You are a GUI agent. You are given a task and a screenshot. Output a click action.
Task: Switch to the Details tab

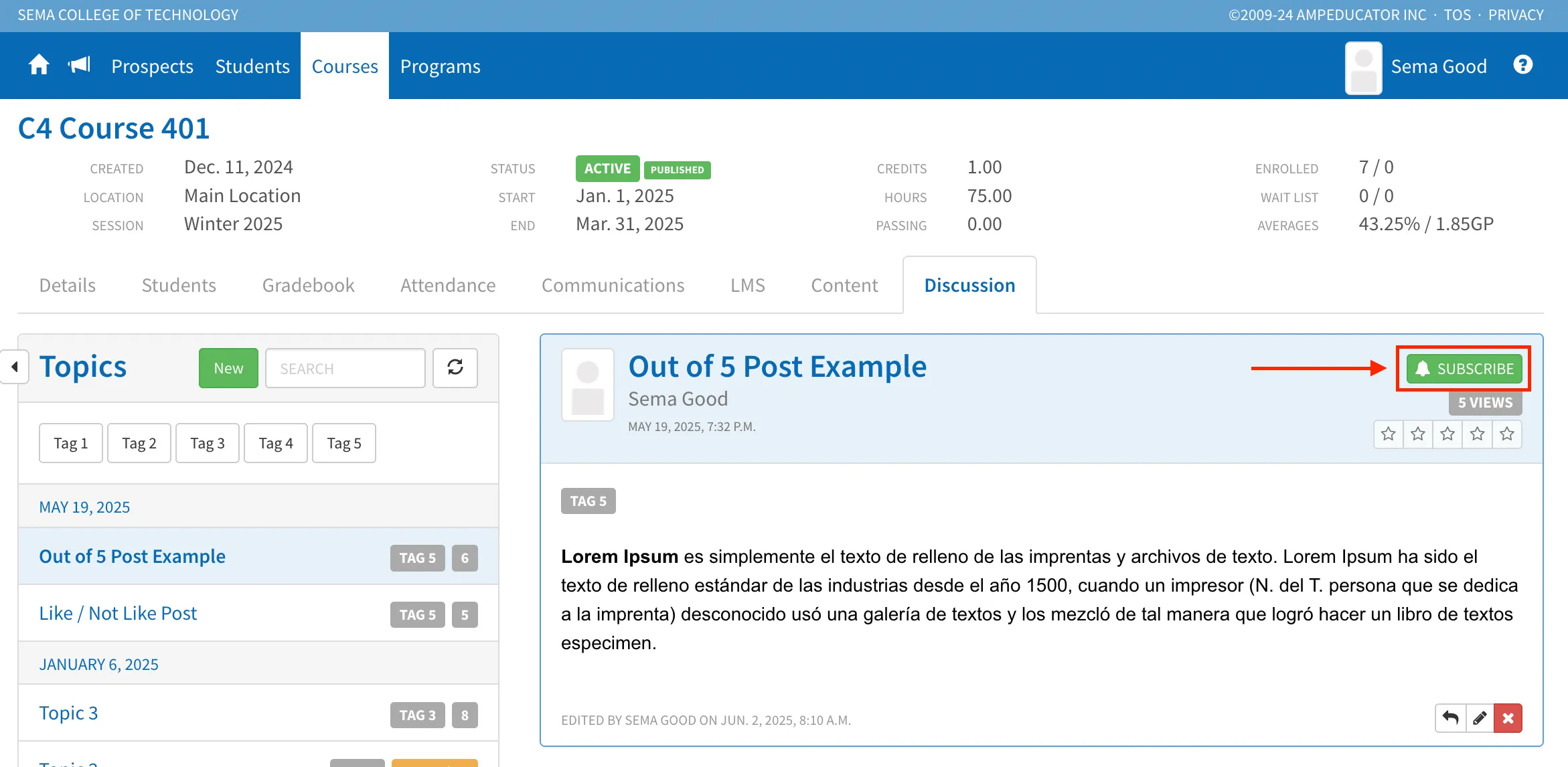pos(68,285)
